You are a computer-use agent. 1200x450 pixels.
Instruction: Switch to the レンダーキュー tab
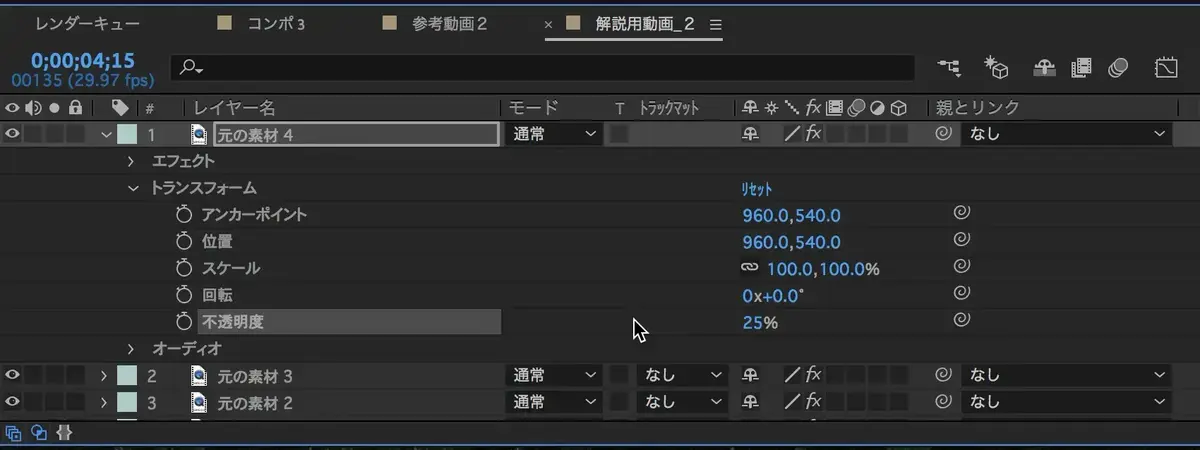click(x=88, y=24)
